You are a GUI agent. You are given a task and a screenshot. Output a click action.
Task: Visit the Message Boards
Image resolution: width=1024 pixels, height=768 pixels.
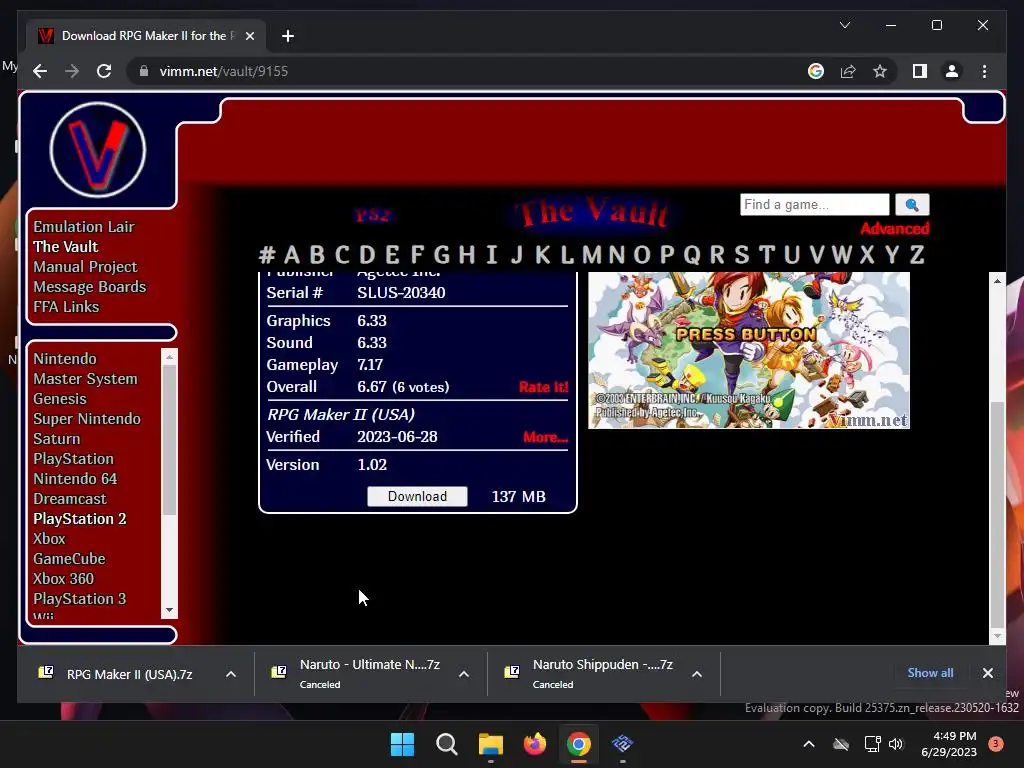89,287
